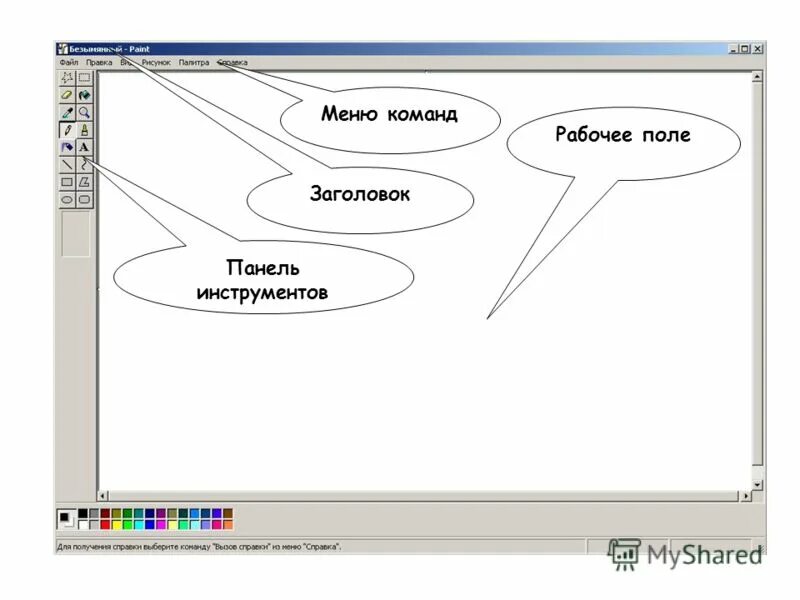
Task: Select the Fill With Color tool
Action: (84, 95)
